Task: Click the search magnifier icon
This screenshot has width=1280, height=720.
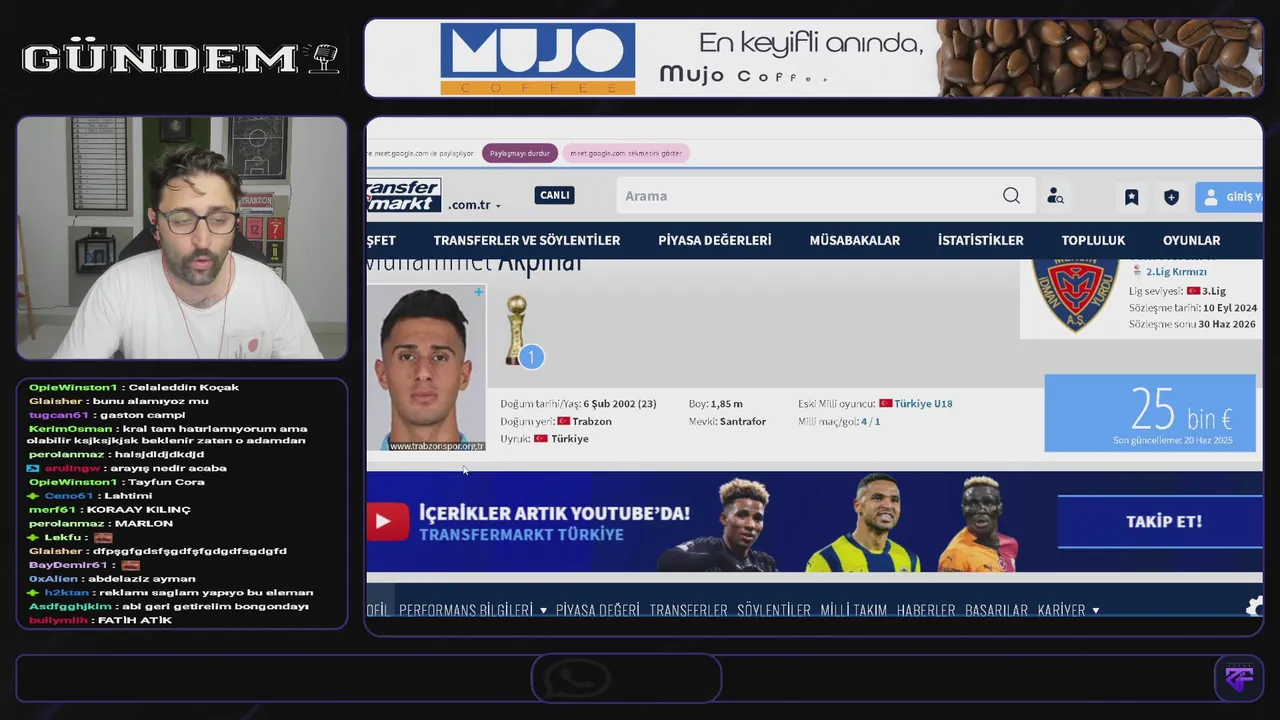Action: [x=1011, y=196]
